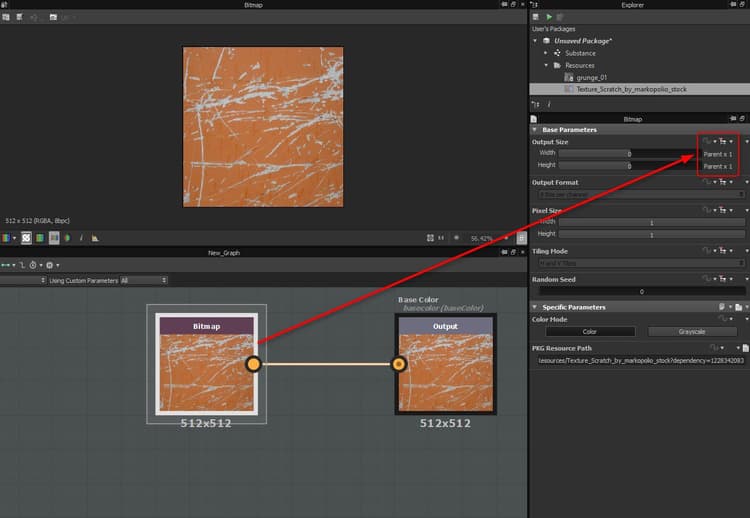The height and width of the screenshot is (518, 750).
Task: Click the PKG Resource Path field
Action: coord(641,361)
